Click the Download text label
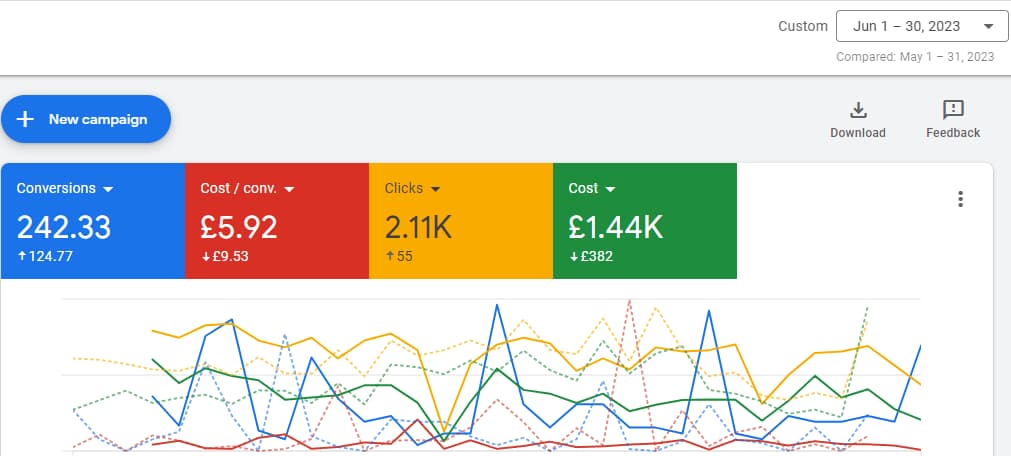This screenshot has height=456, width=1011. pyautogui.click(x=858, y=133)
